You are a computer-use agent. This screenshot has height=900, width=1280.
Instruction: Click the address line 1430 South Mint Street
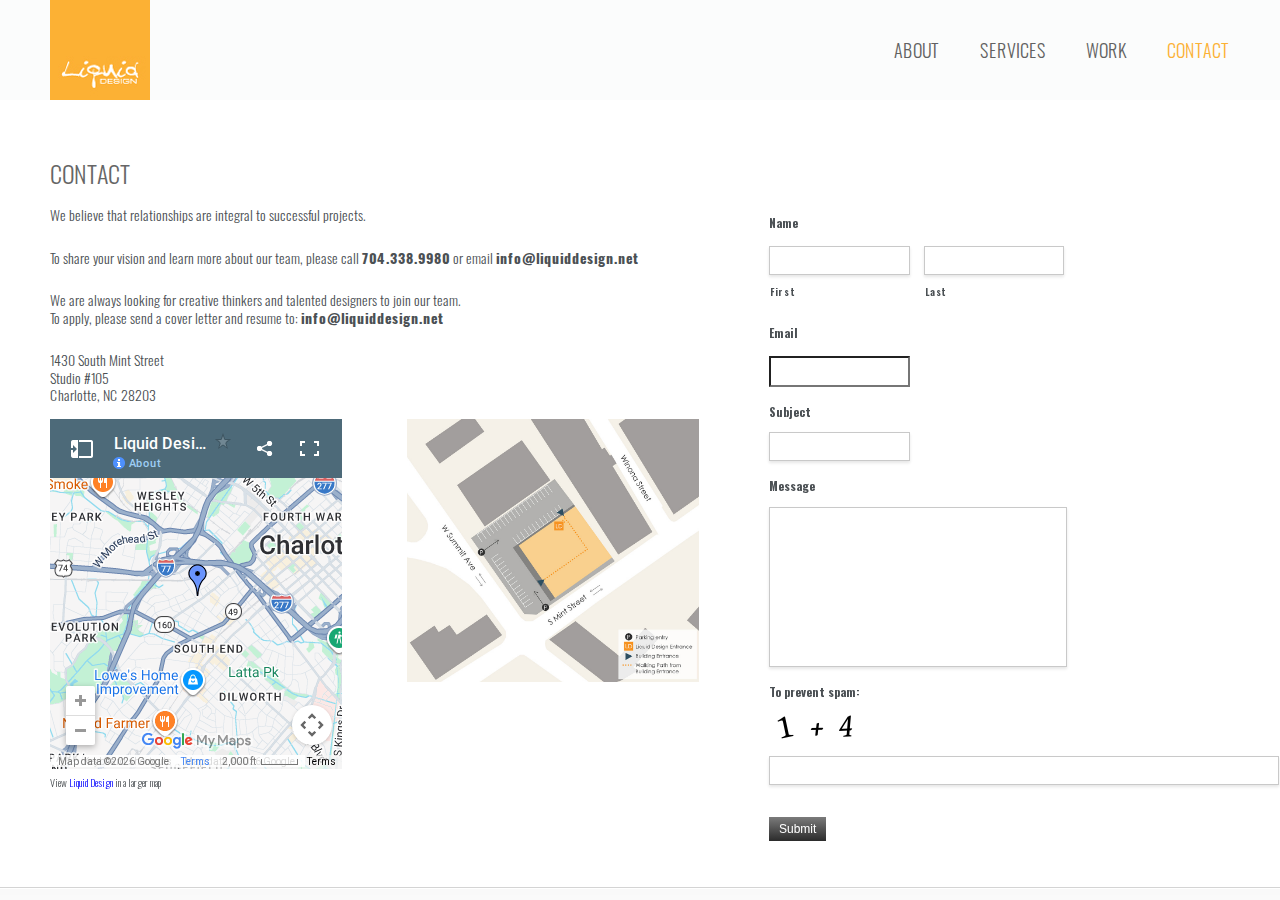click(107, 360)
